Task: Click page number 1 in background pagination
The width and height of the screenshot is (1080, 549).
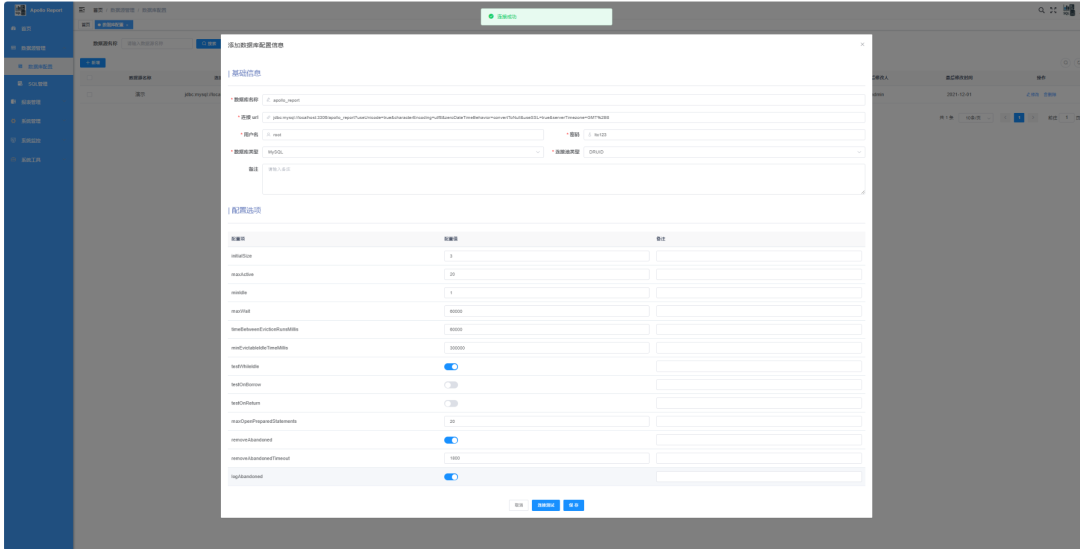Action: pyautogui.click(x=1019, y=118)
